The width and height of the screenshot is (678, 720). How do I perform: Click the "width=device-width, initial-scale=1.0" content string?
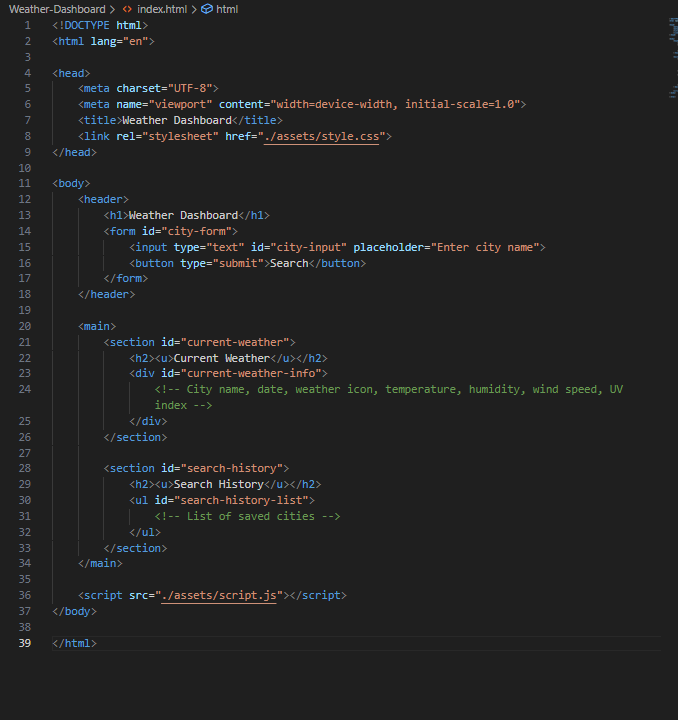click(395, 104)
